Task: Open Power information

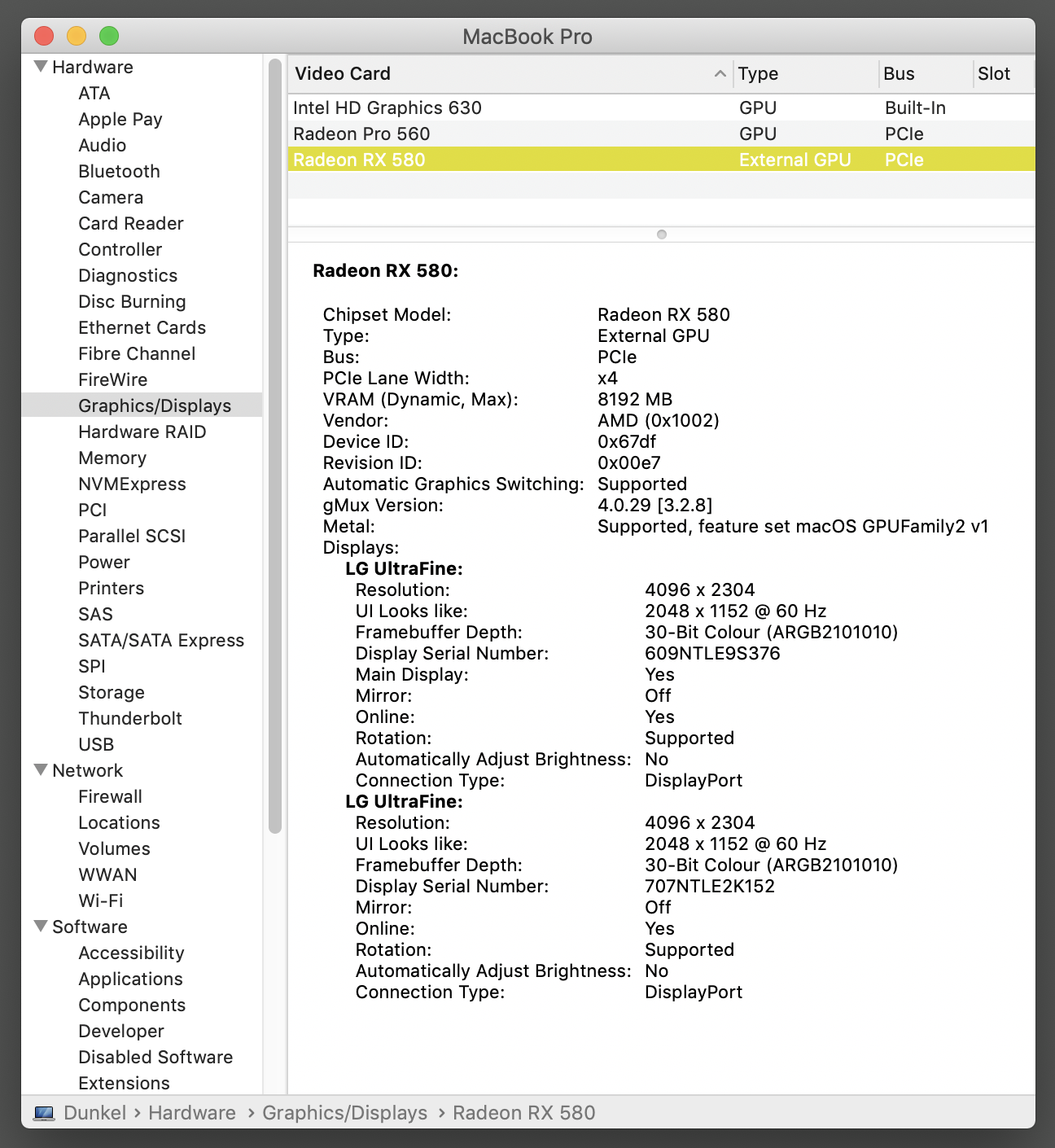Action: [x=104, y=562]
